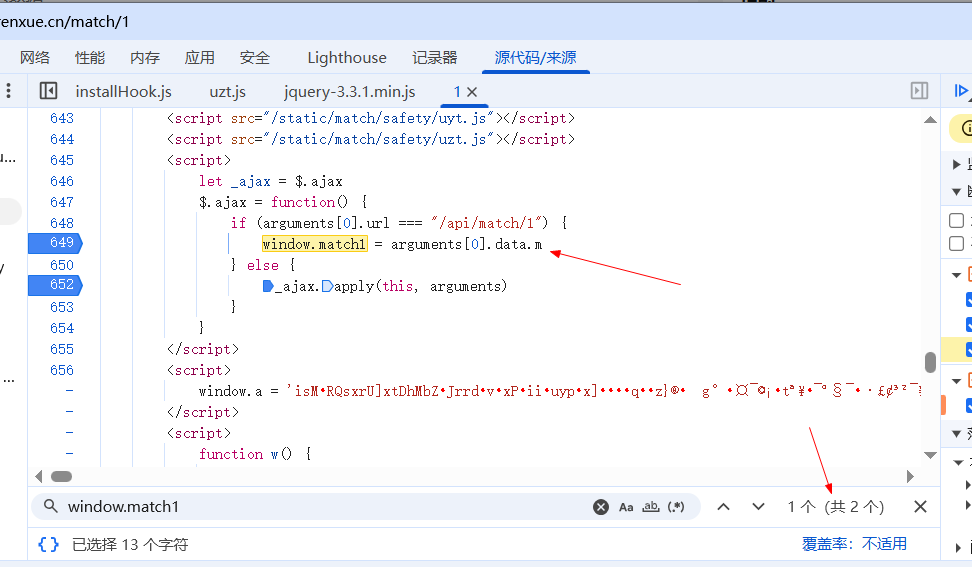Switch to the 安全 panel tab
972x567 pixels.
point(255,58)
